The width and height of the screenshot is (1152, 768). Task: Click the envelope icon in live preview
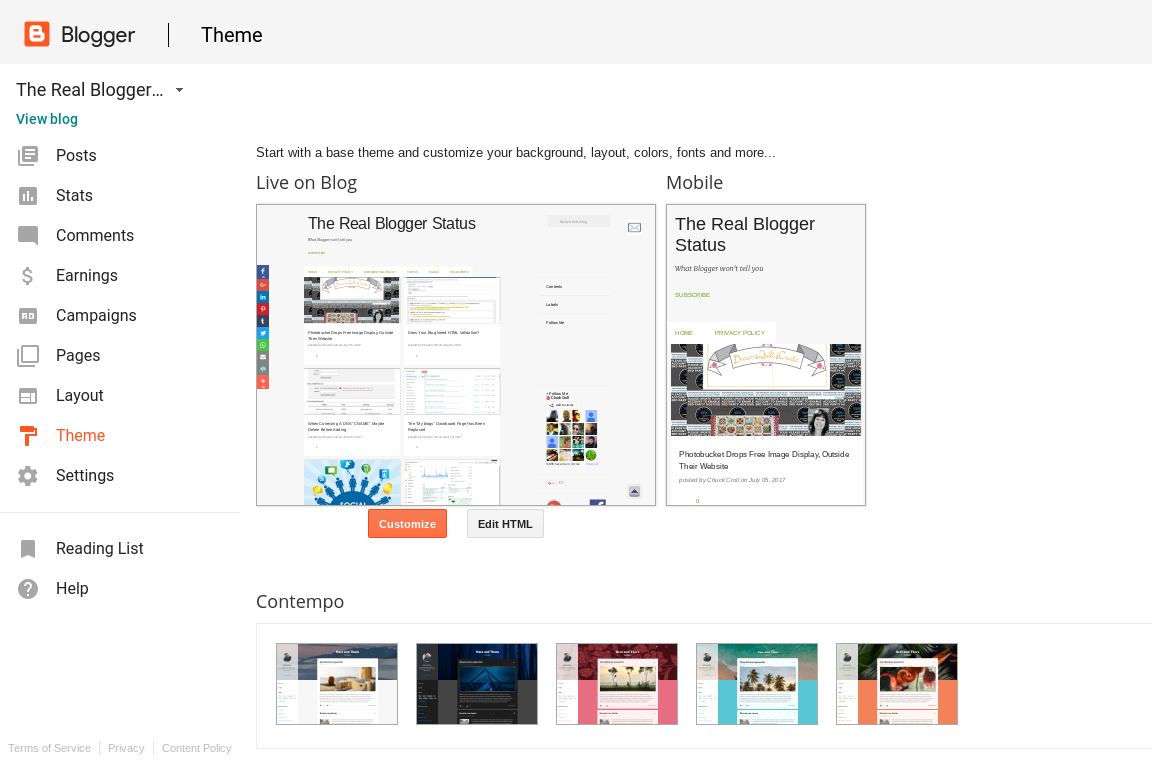(634, 227)
